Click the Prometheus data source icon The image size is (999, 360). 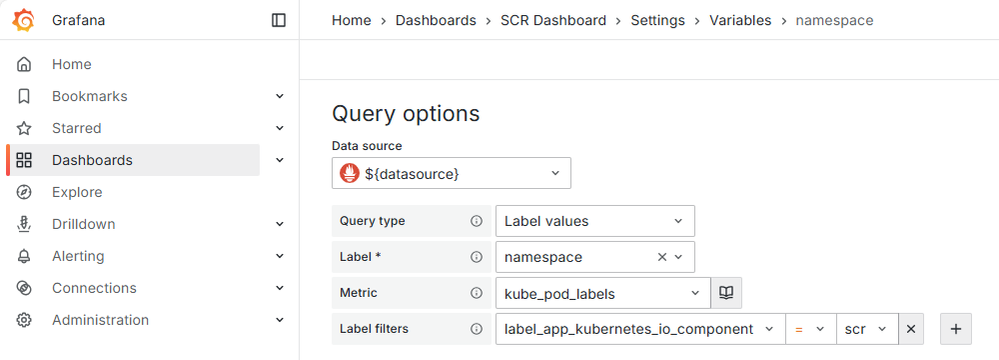[x=350, y=173]
